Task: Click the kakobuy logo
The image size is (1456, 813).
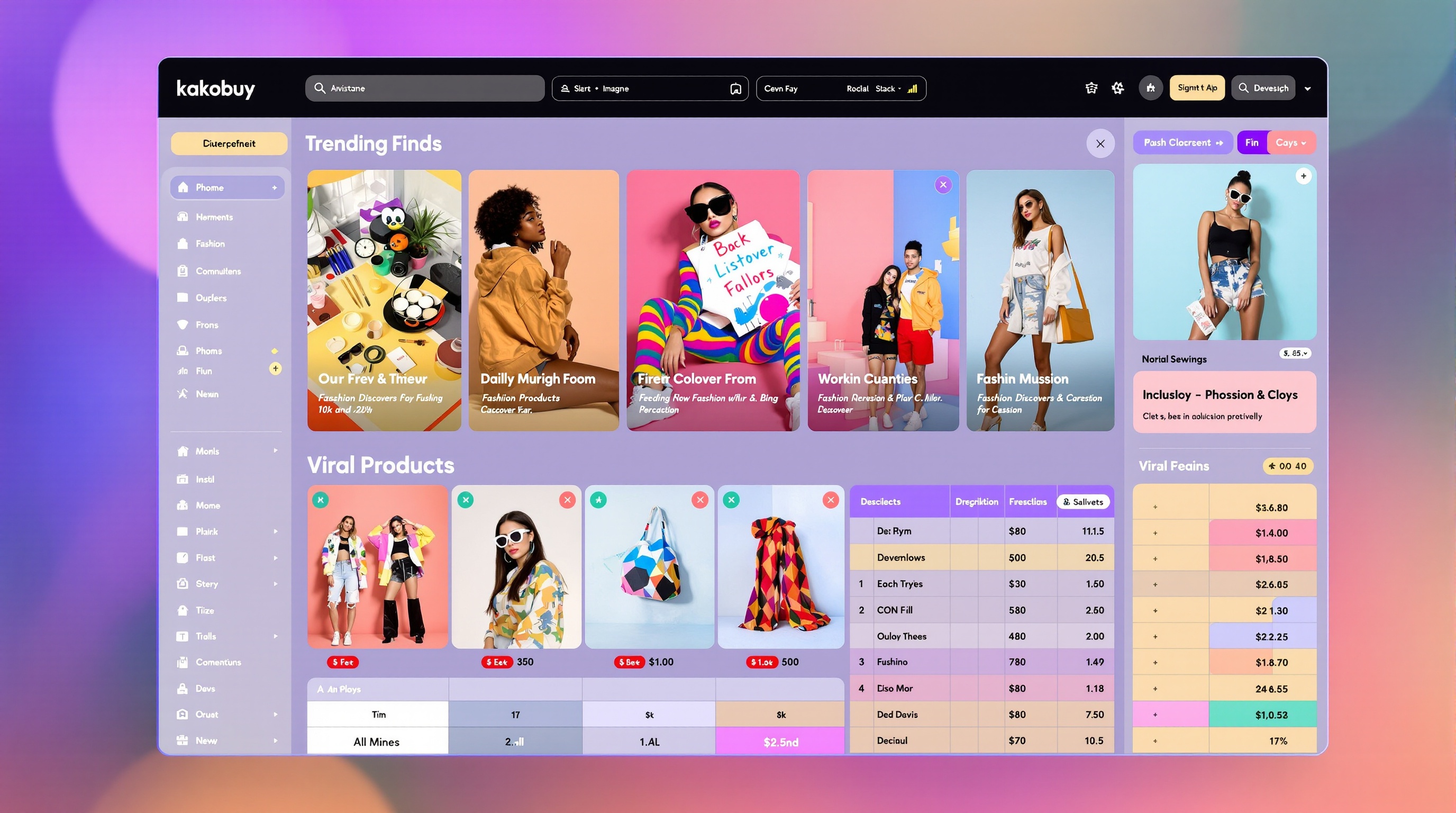Action: click(215, 89)
